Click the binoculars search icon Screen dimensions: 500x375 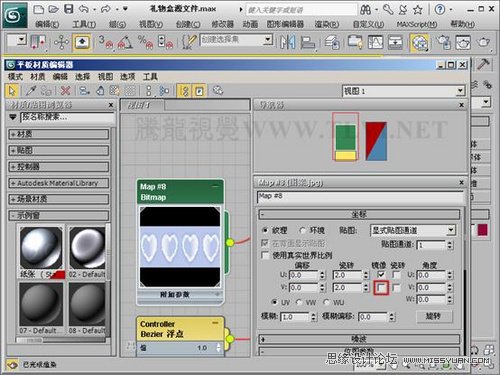click(x=365, y=10)
